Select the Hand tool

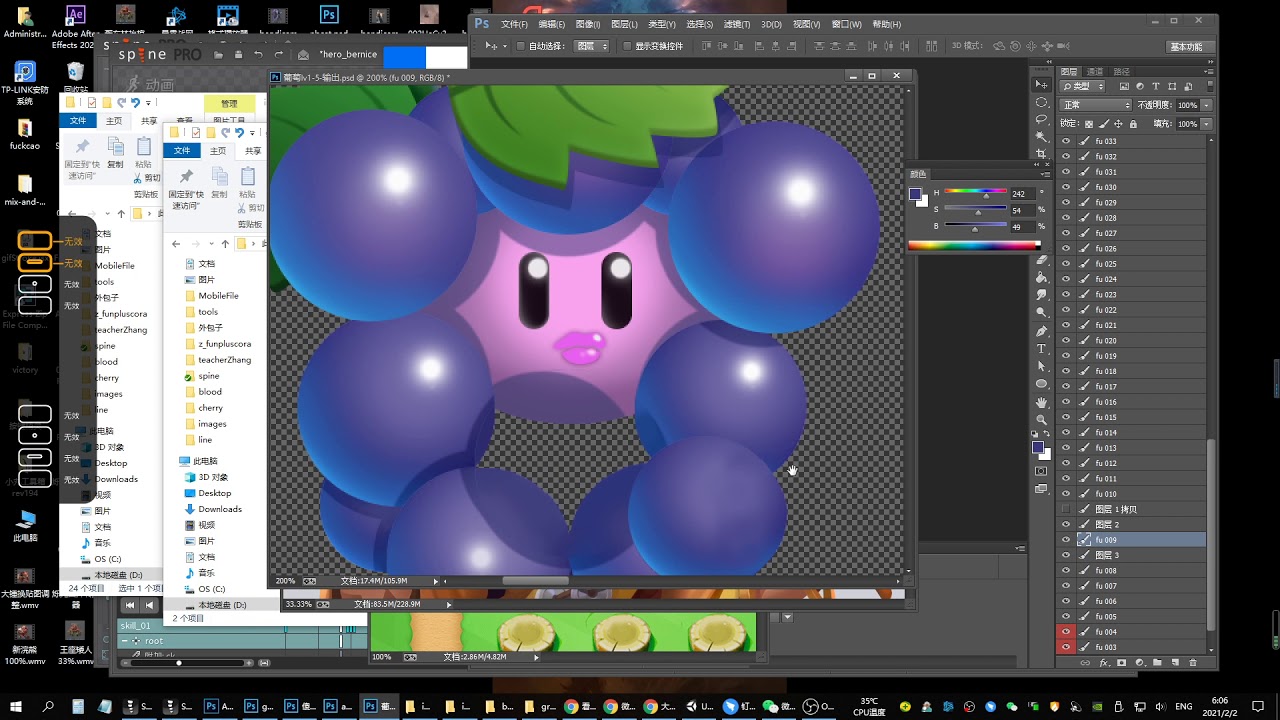[x=1041, y=403]
